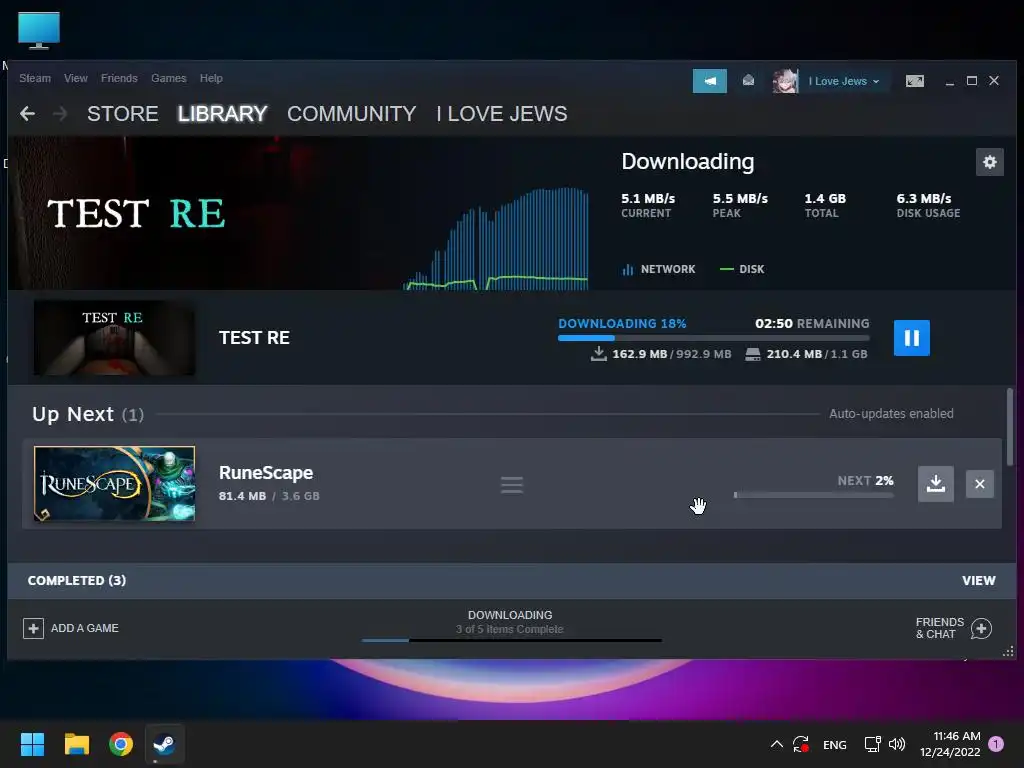Image resolution: width=1024 pixels, height=768 pixels.
Task: Click the DISK graph legend
Action: point(741,269)
